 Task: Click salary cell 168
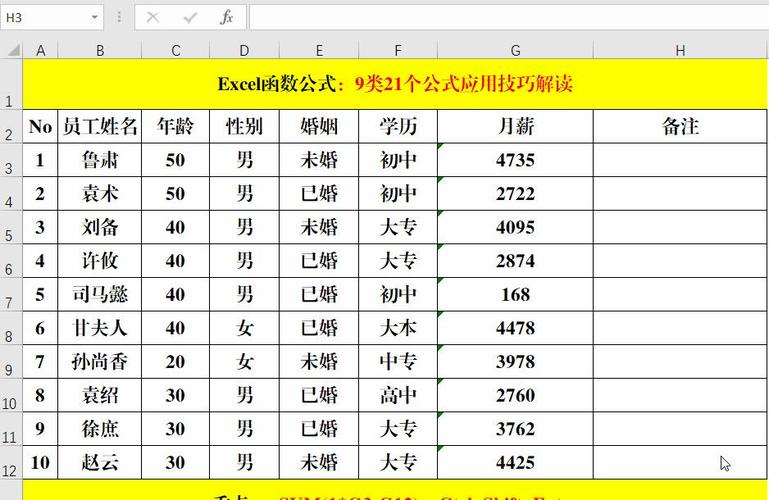515,295
